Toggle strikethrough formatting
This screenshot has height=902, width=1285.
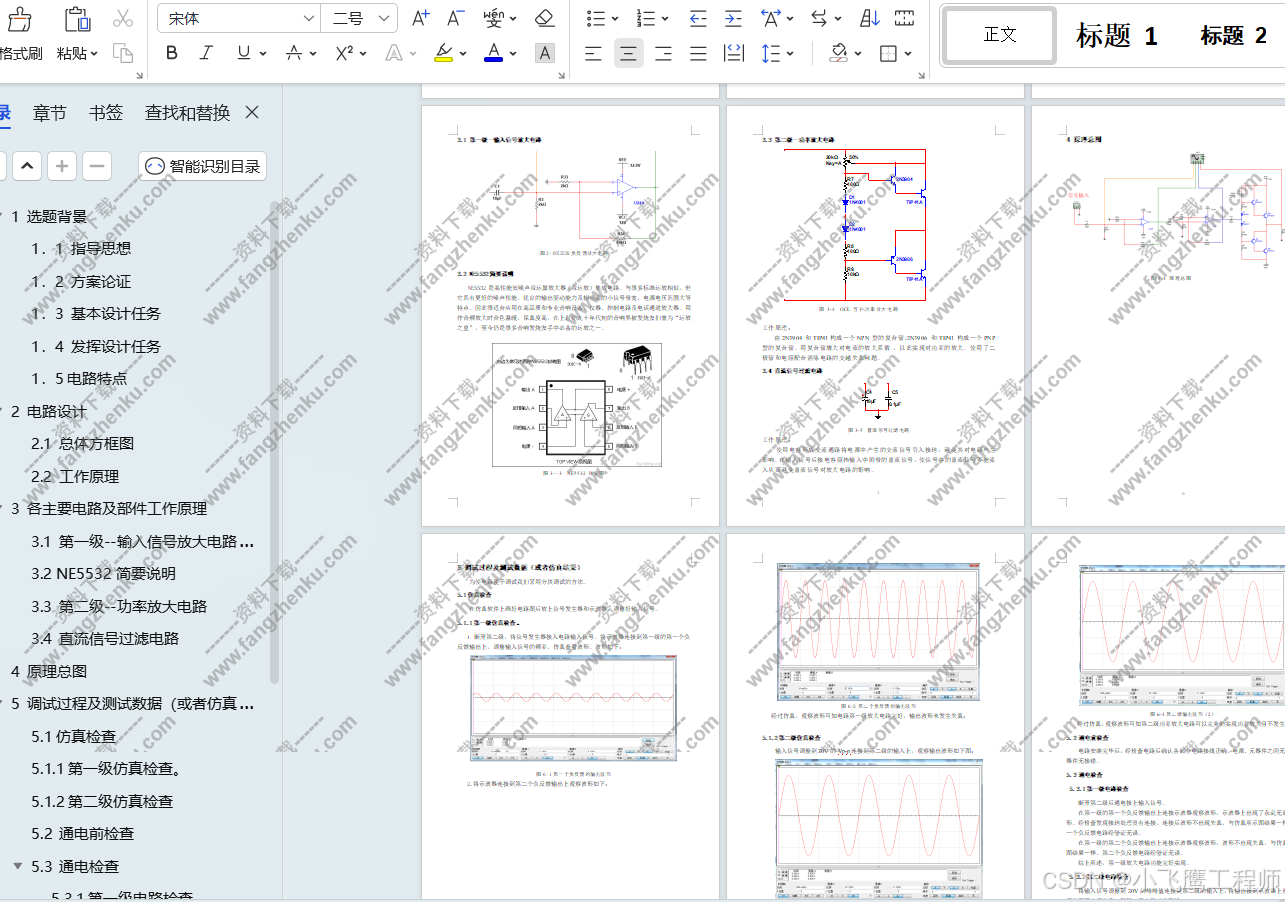pos(294,53)
